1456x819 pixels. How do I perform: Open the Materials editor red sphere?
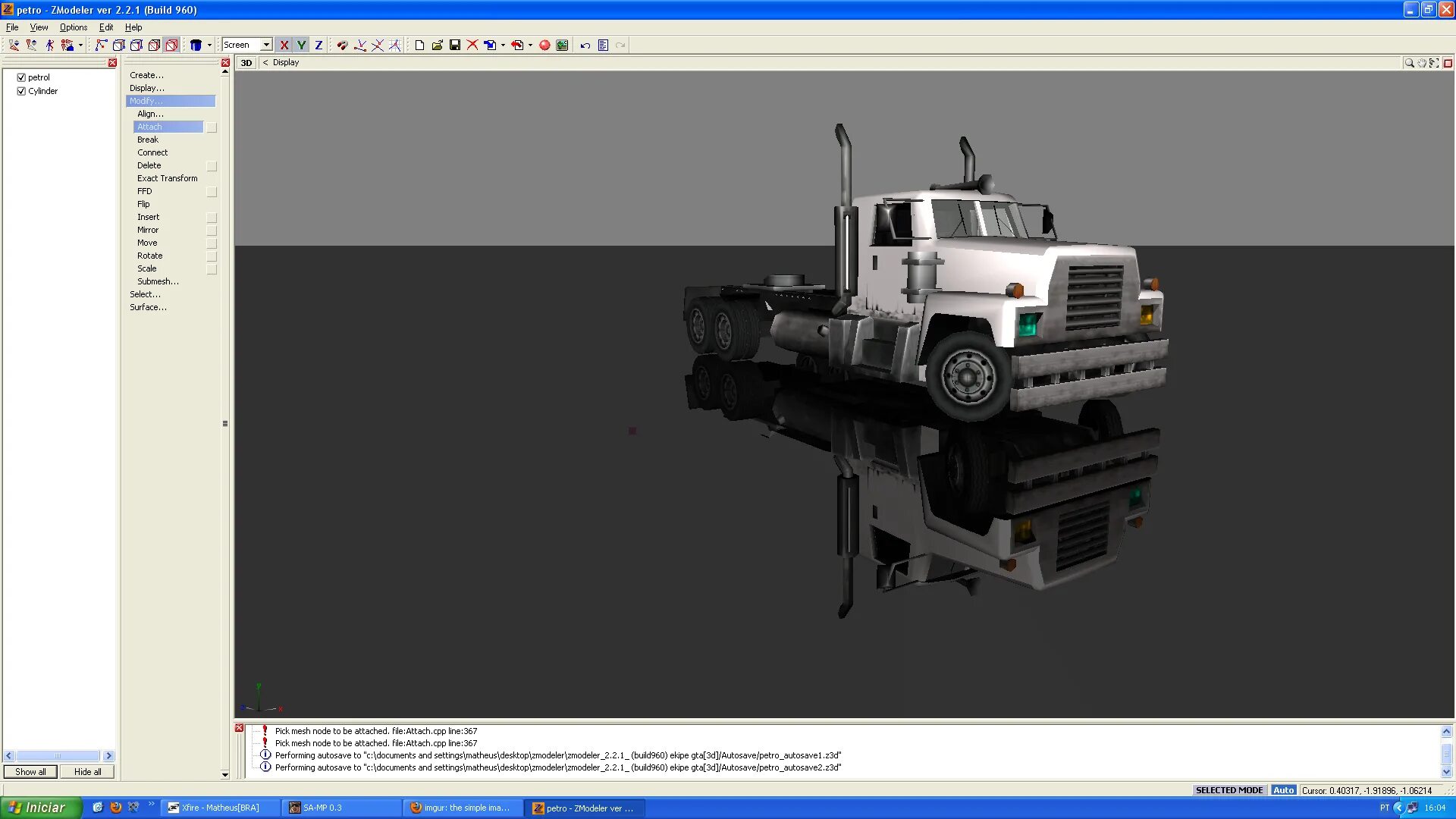pyautogui.click(x=544, y=45)
